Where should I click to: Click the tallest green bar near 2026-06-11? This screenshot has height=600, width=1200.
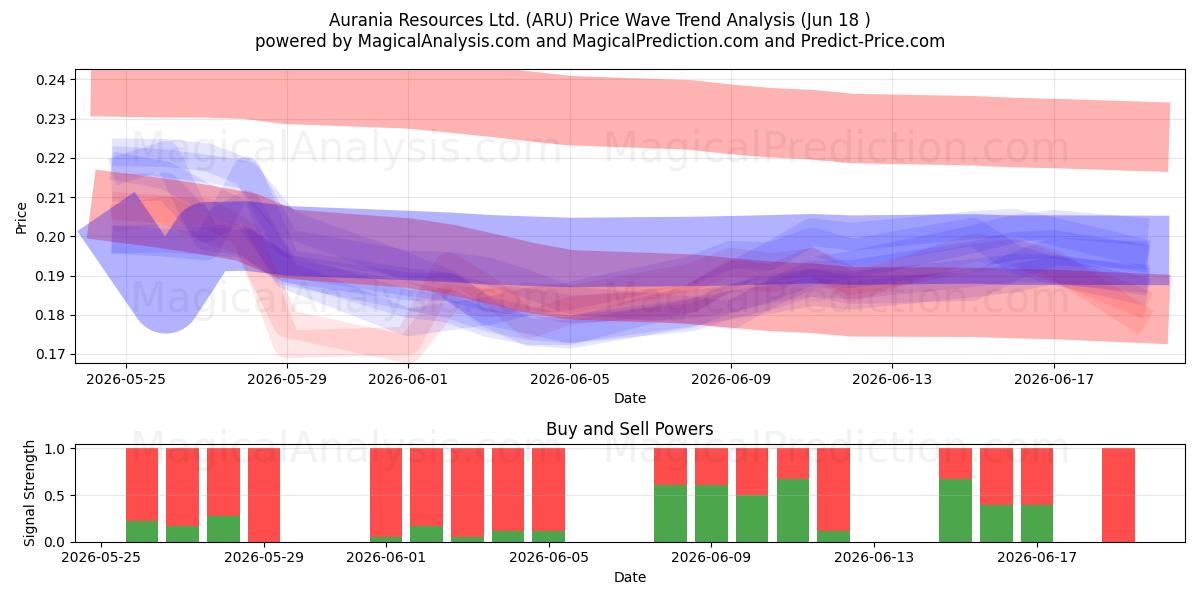pos(793,511)
